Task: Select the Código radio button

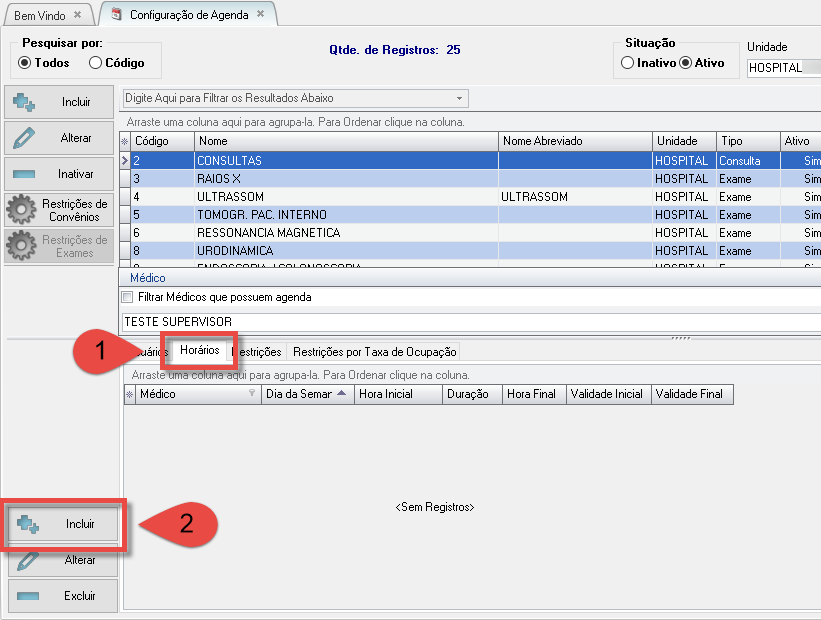Action: (x=95, y=62)
